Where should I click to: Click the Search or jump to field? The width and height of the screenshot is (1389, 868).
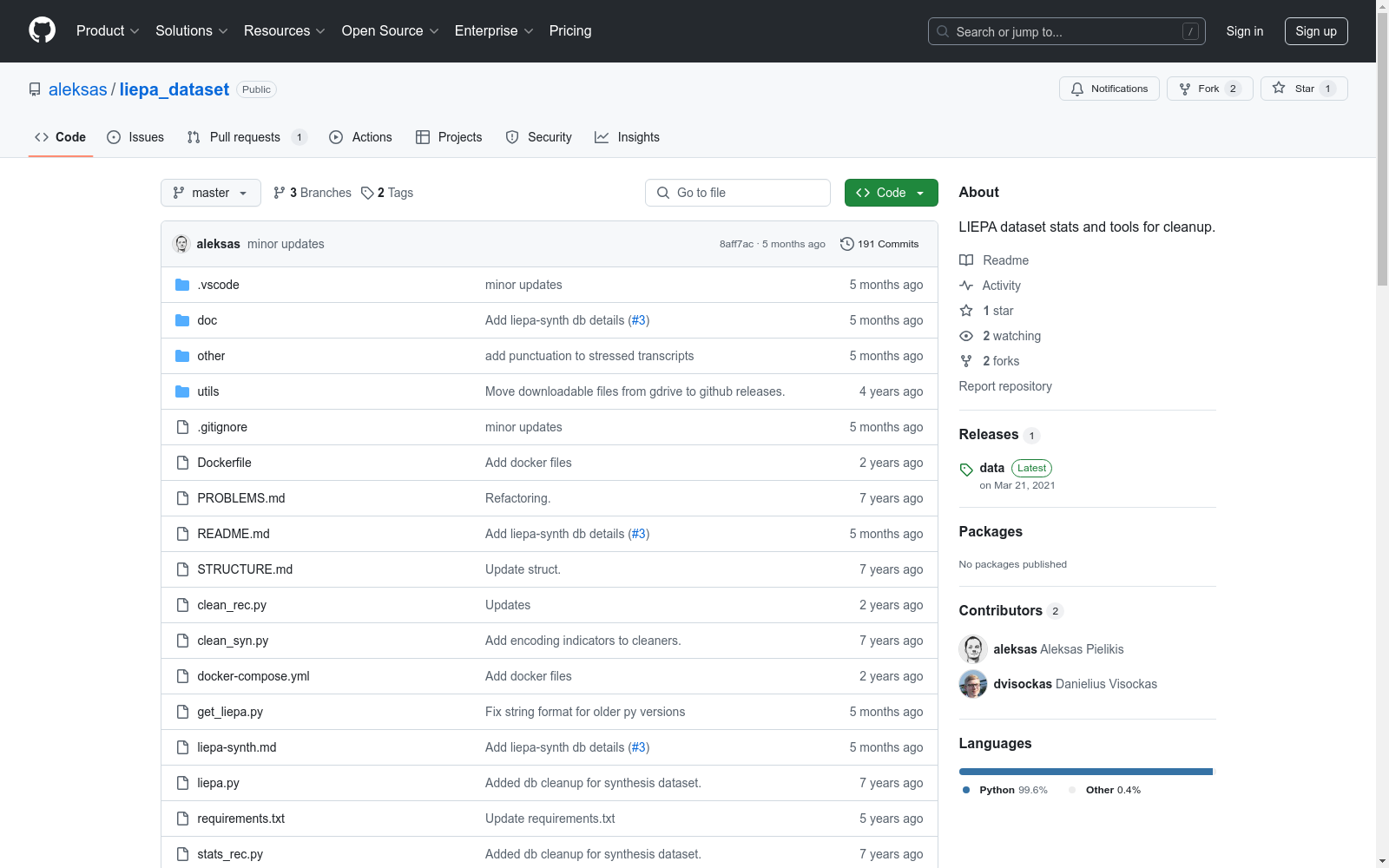1067,31
